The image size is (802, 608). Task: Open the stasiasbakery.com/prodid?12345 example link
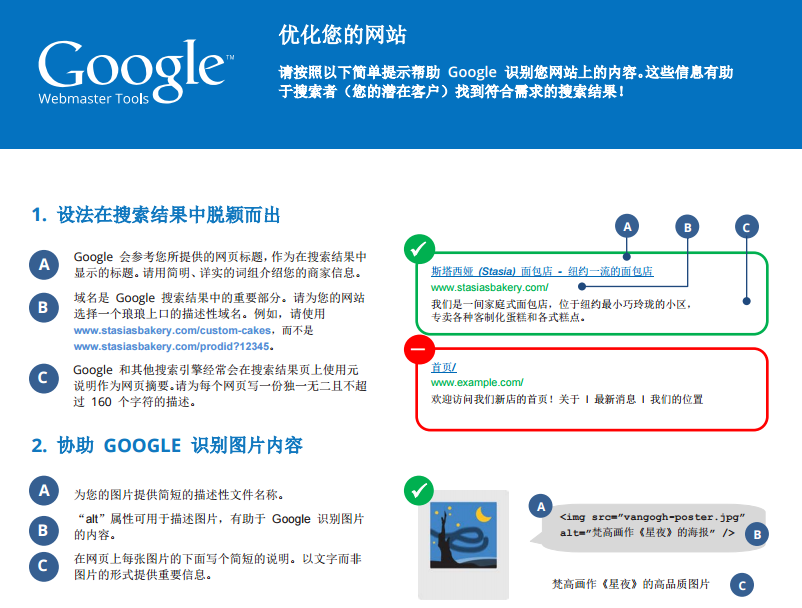coord(171,346)
